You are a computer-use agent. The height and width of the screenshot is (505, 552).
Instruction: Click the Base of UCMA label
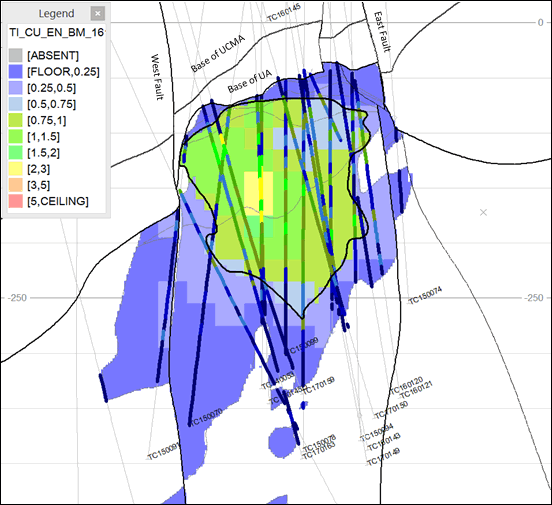(218, 54)
